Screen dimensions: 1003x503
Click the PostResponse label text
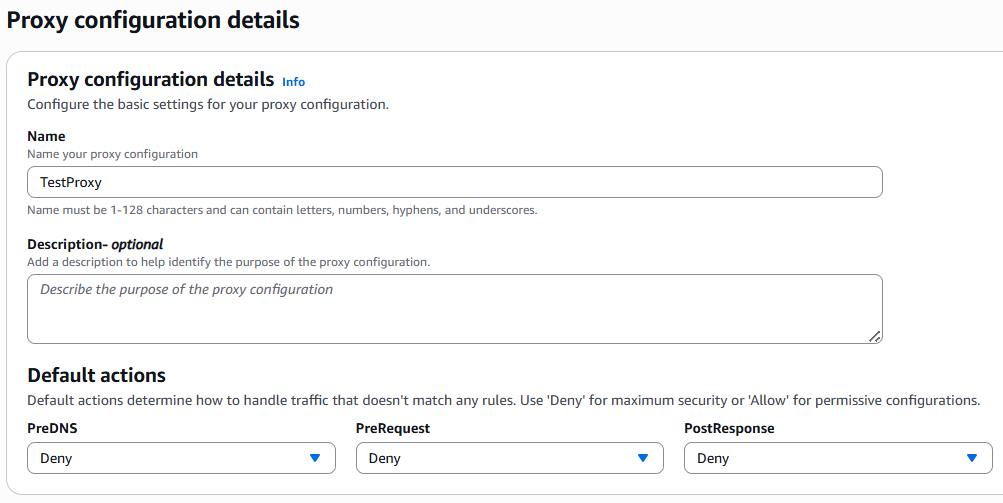[x=729, y=428]
